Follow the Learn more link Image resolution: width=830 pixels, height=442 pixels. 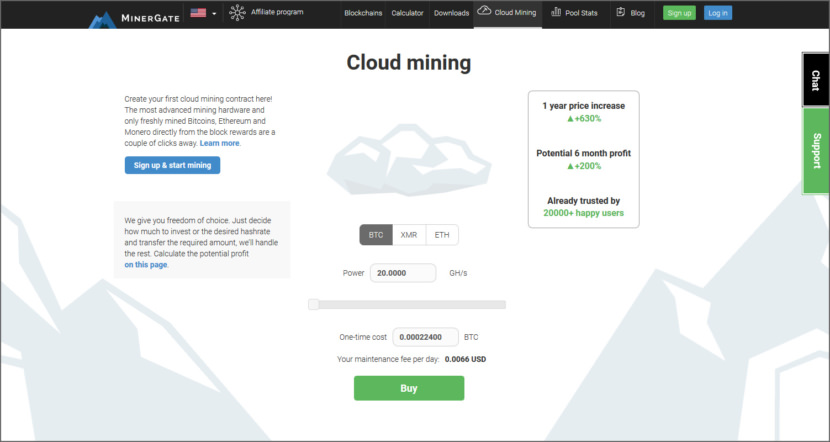pos(220,143)
